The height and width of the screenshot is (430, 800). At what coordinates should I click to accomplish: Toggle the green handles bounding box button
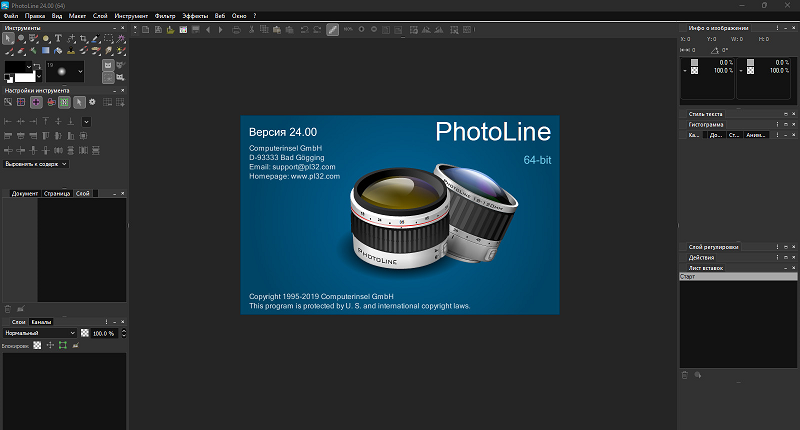(64, 102)
